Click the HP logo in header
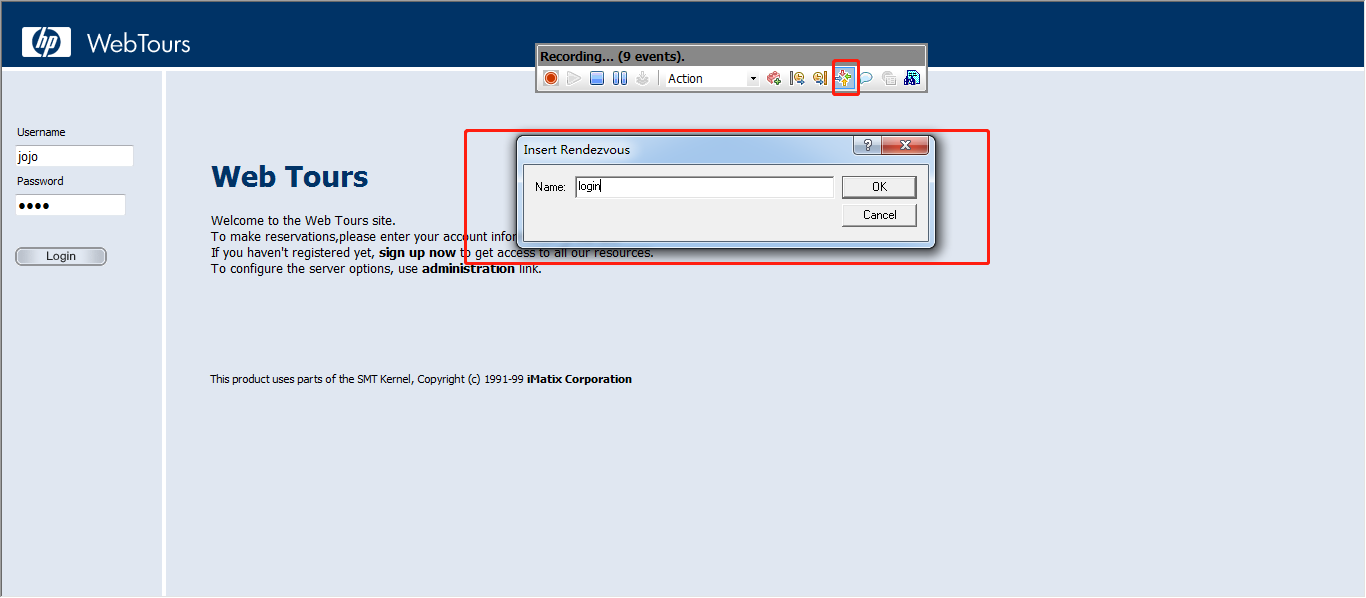The width and height of the screenshot is (1366, 598). tap(46, 42)
